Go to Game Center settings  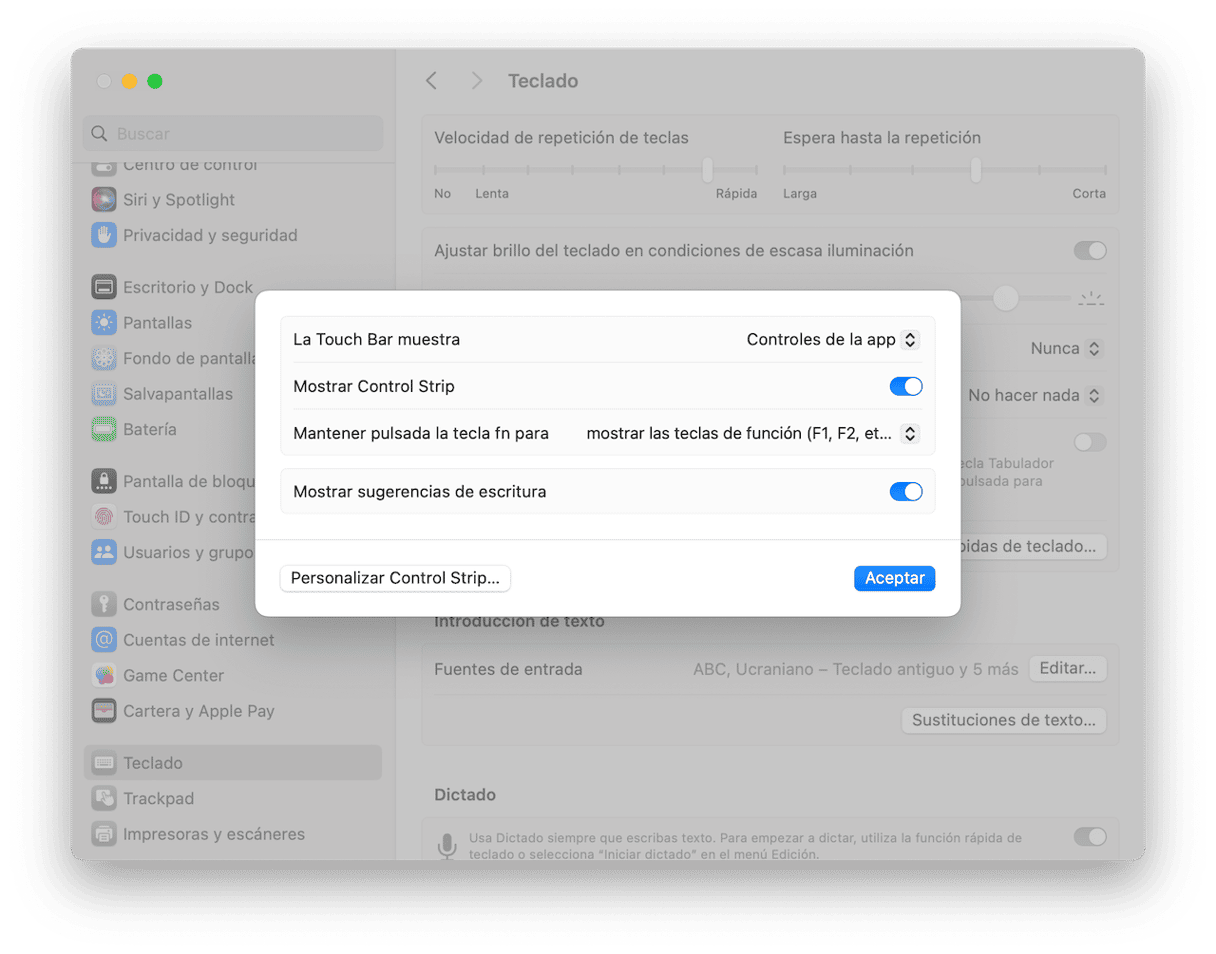point(233,676)
